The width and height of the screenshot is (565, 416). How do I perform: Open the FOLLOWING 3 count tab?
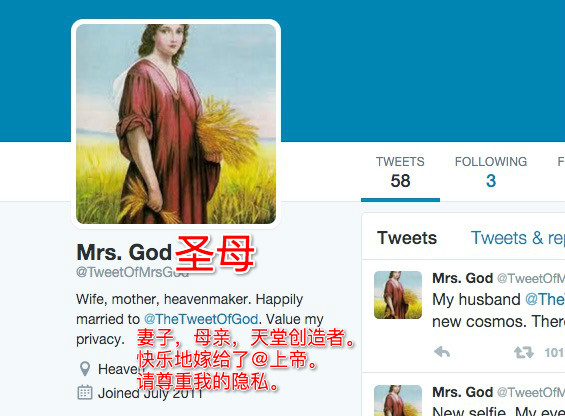coord(491,172)
